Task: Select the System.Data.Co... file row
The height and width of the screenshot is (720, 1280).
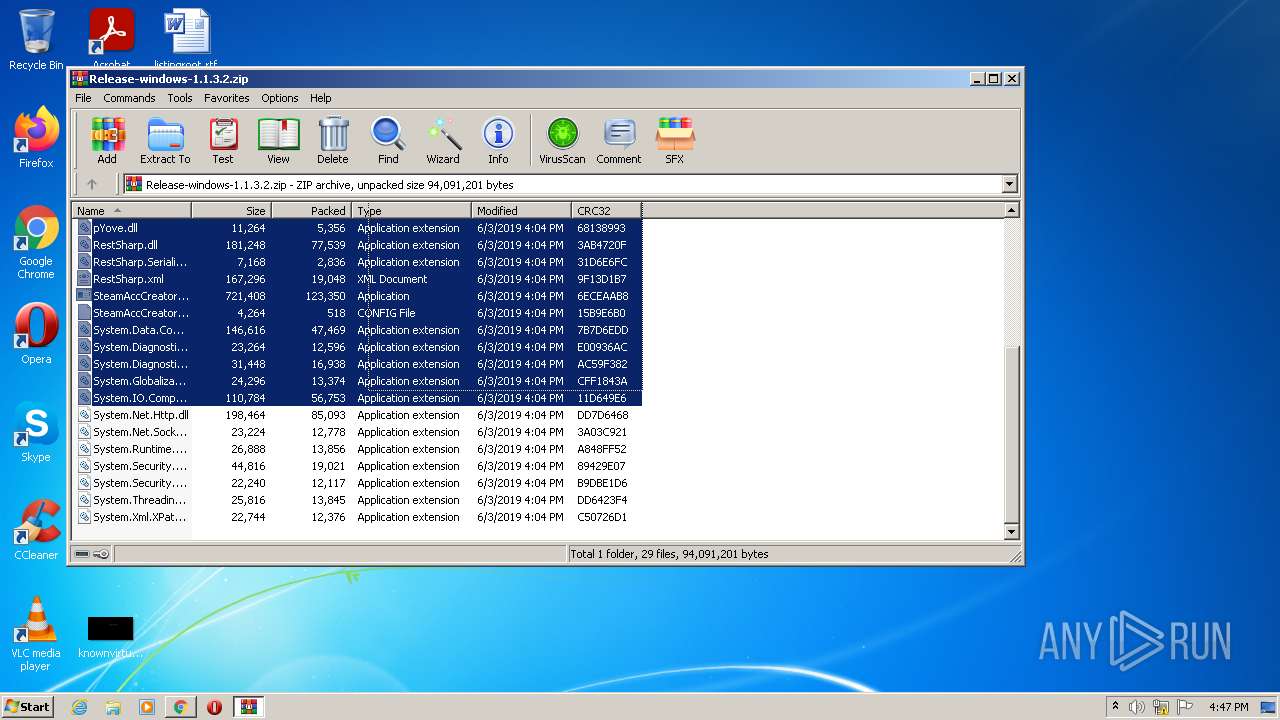Action: tap(357, 330)
